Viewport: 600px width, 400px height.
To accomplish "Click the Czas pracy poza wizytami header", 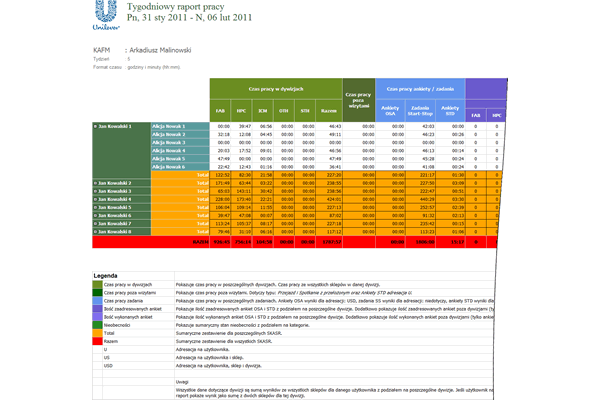I will 359,100.
